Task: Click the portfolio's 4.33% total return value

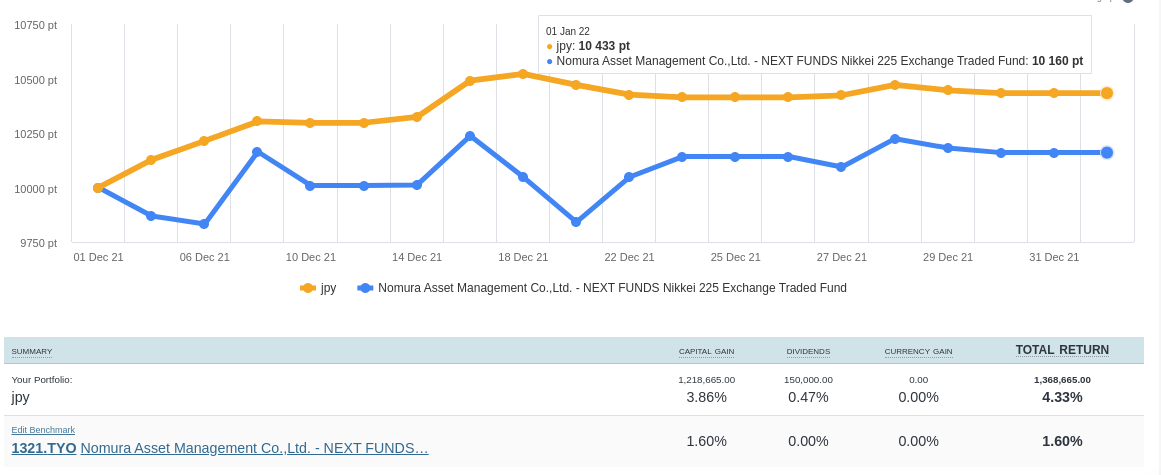Action: pyautogui.click(x=1062, y=397)
